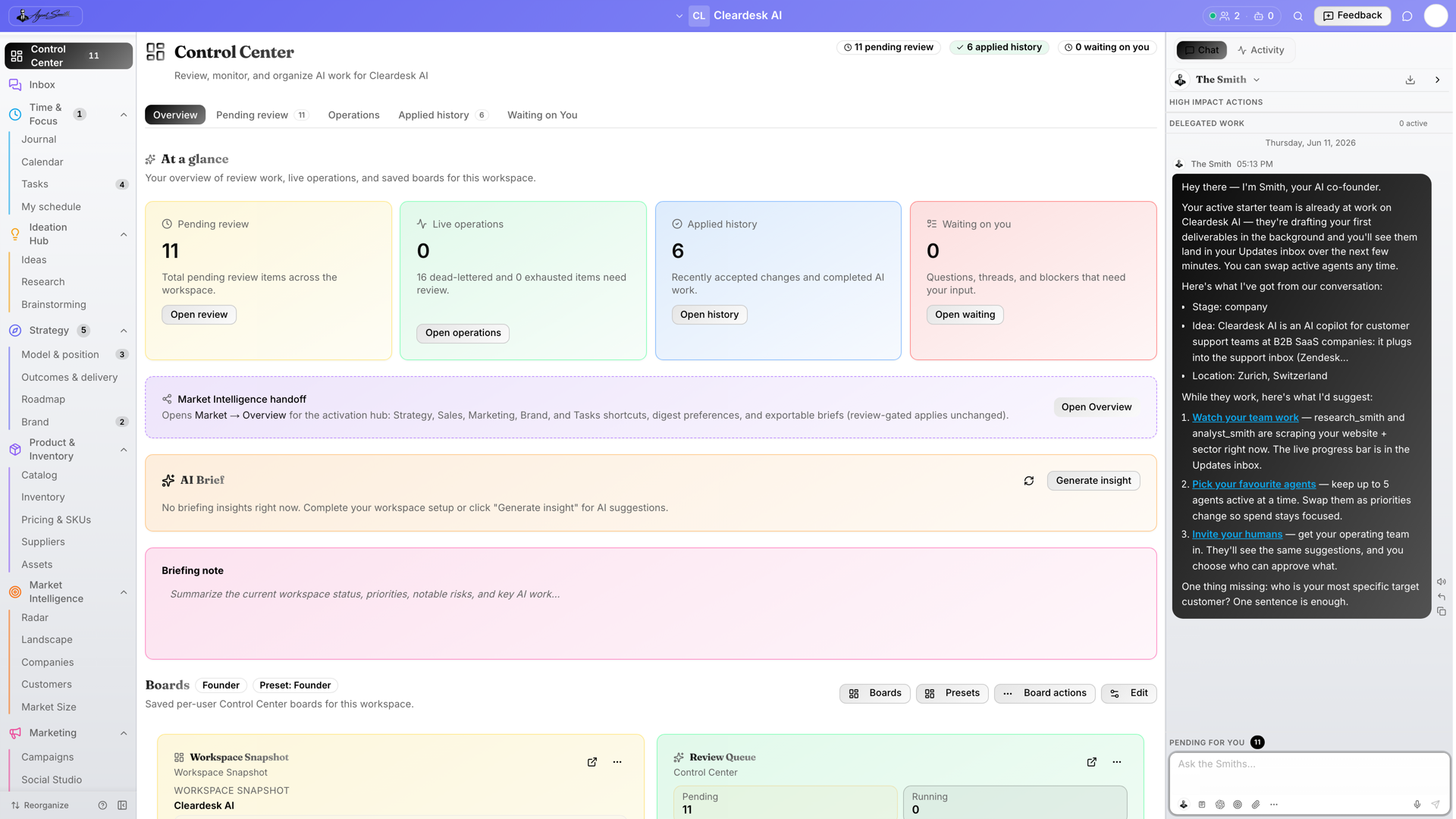Click the AI model swirl icon in chat input

pyautogui.click(x=1220, y=805)
